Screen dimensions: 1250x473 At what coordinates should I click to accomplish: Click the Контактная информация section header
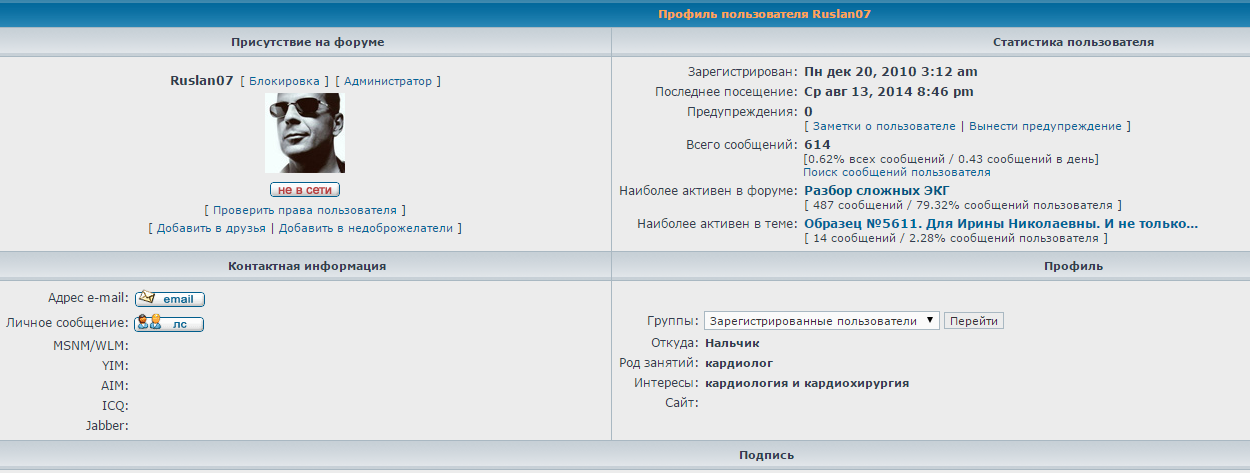[307, 266]
